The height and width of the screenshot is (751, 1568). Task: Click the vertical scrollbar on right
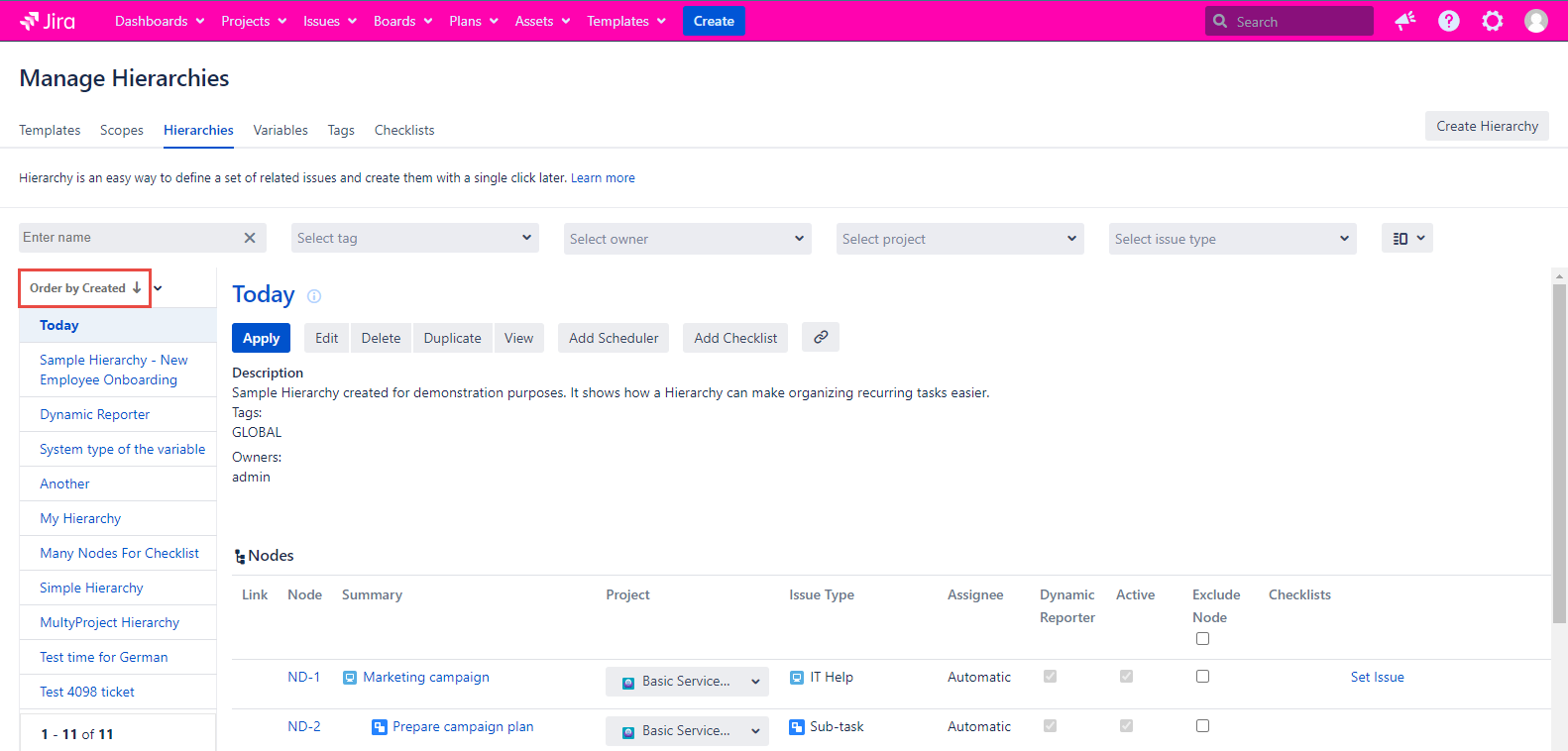pyautogui.click(x=1559, y=446)
